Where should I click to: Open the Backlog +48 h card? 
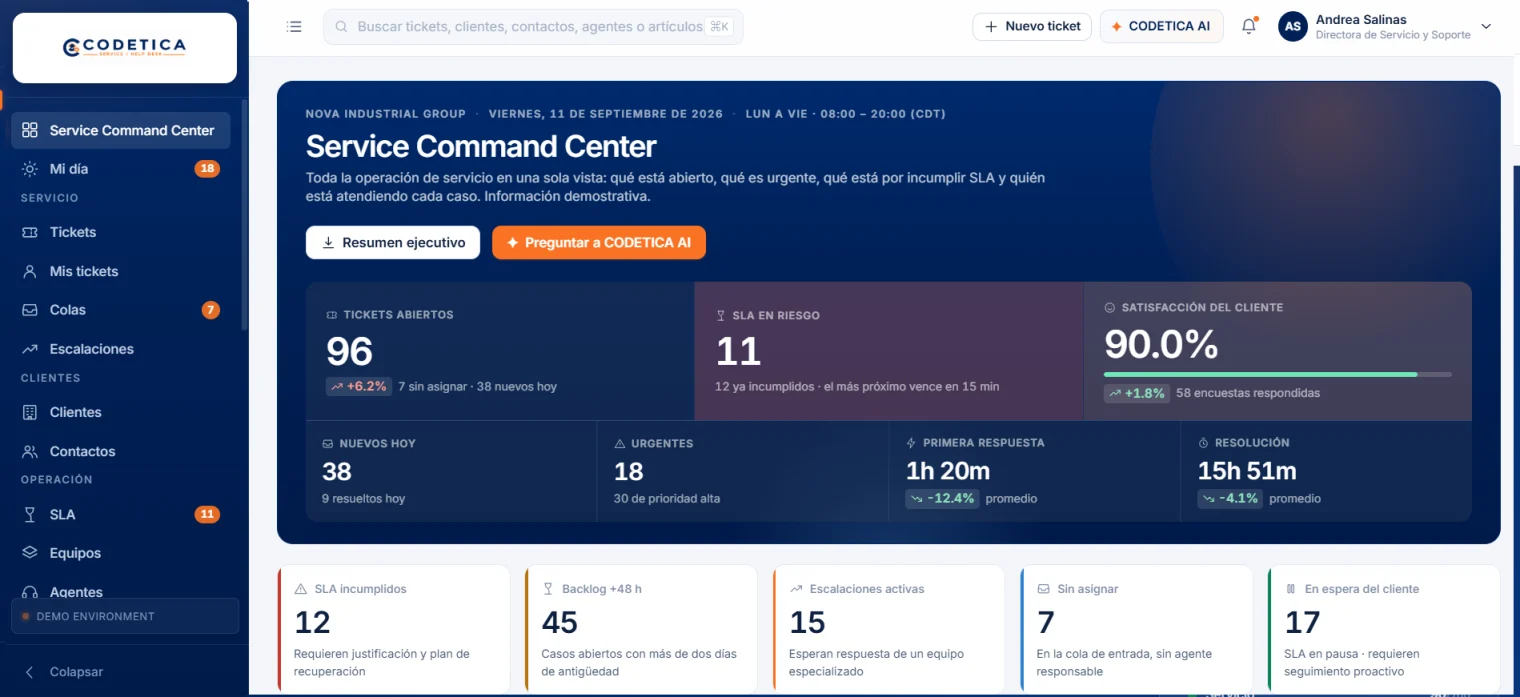coord(641,628)
